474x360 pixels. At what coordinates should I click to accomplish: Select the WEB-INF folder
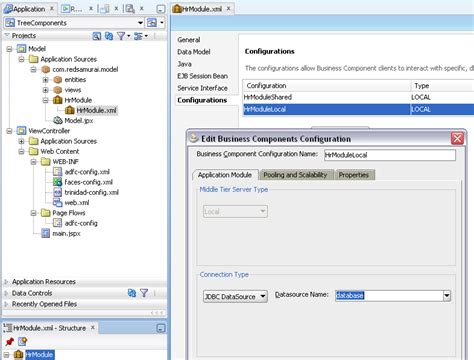(x=65, y=162)
